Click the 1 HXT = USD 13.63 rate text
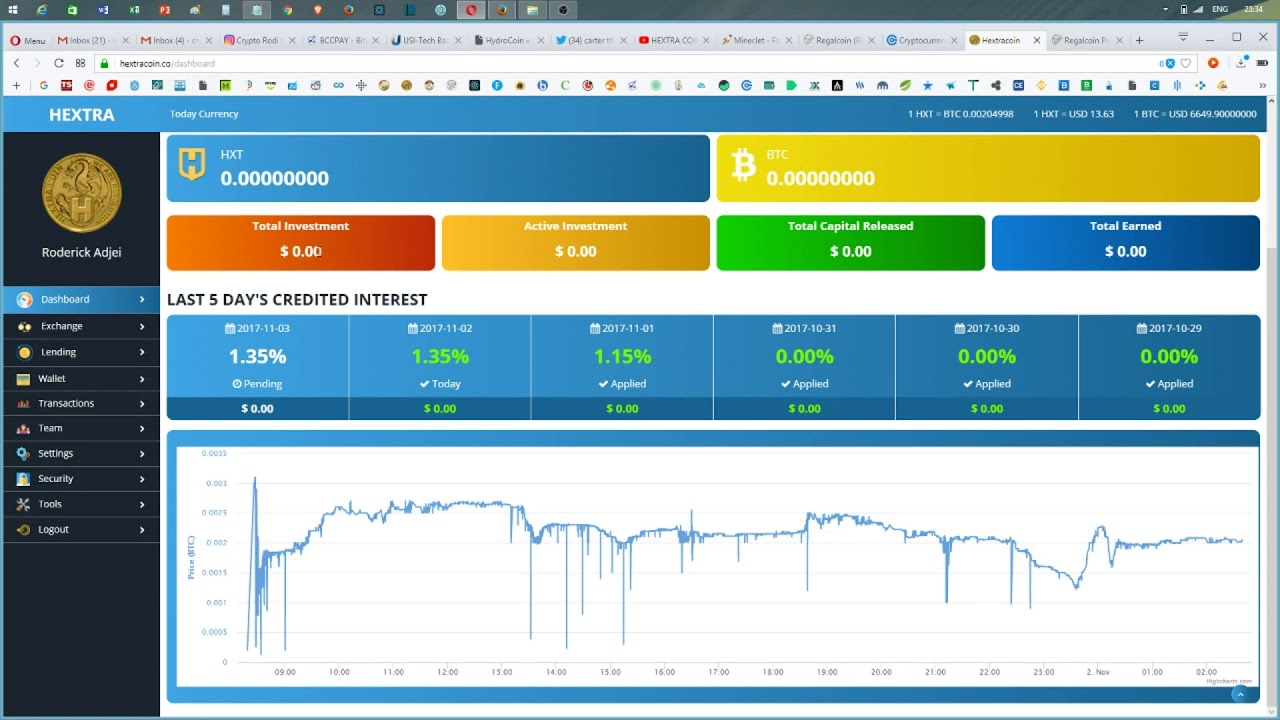The height and width of the screenshot is (720, 1280). (x=1074, y=114)
